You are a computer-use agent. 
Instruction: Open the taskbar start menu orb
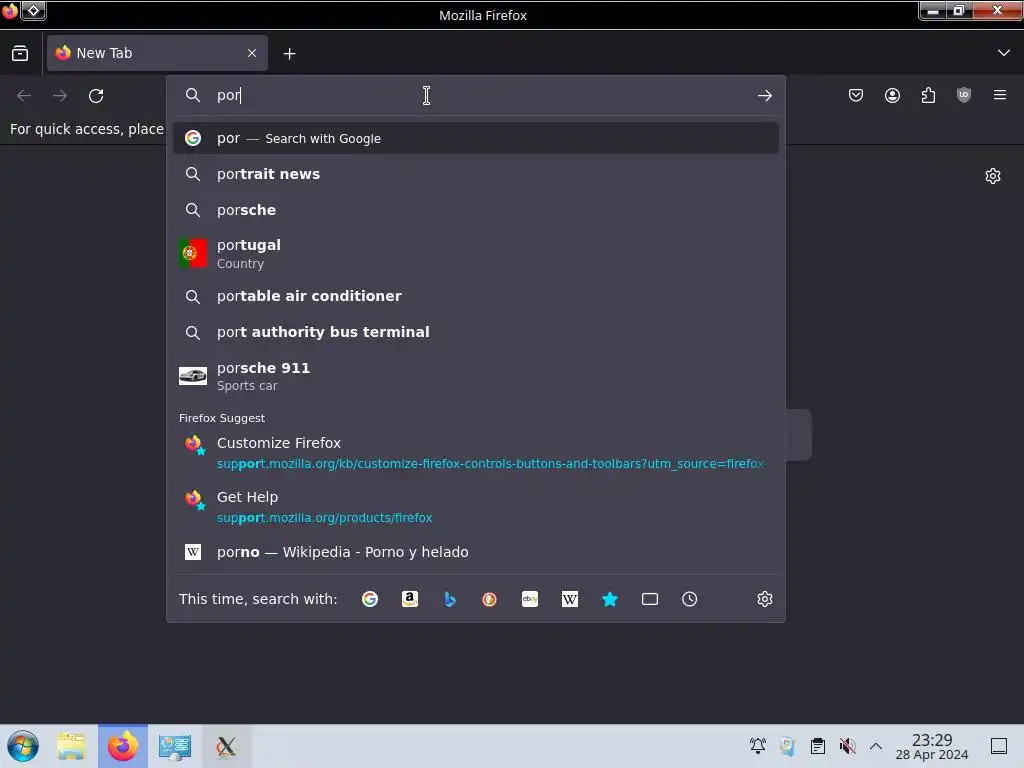pos(23,746)
